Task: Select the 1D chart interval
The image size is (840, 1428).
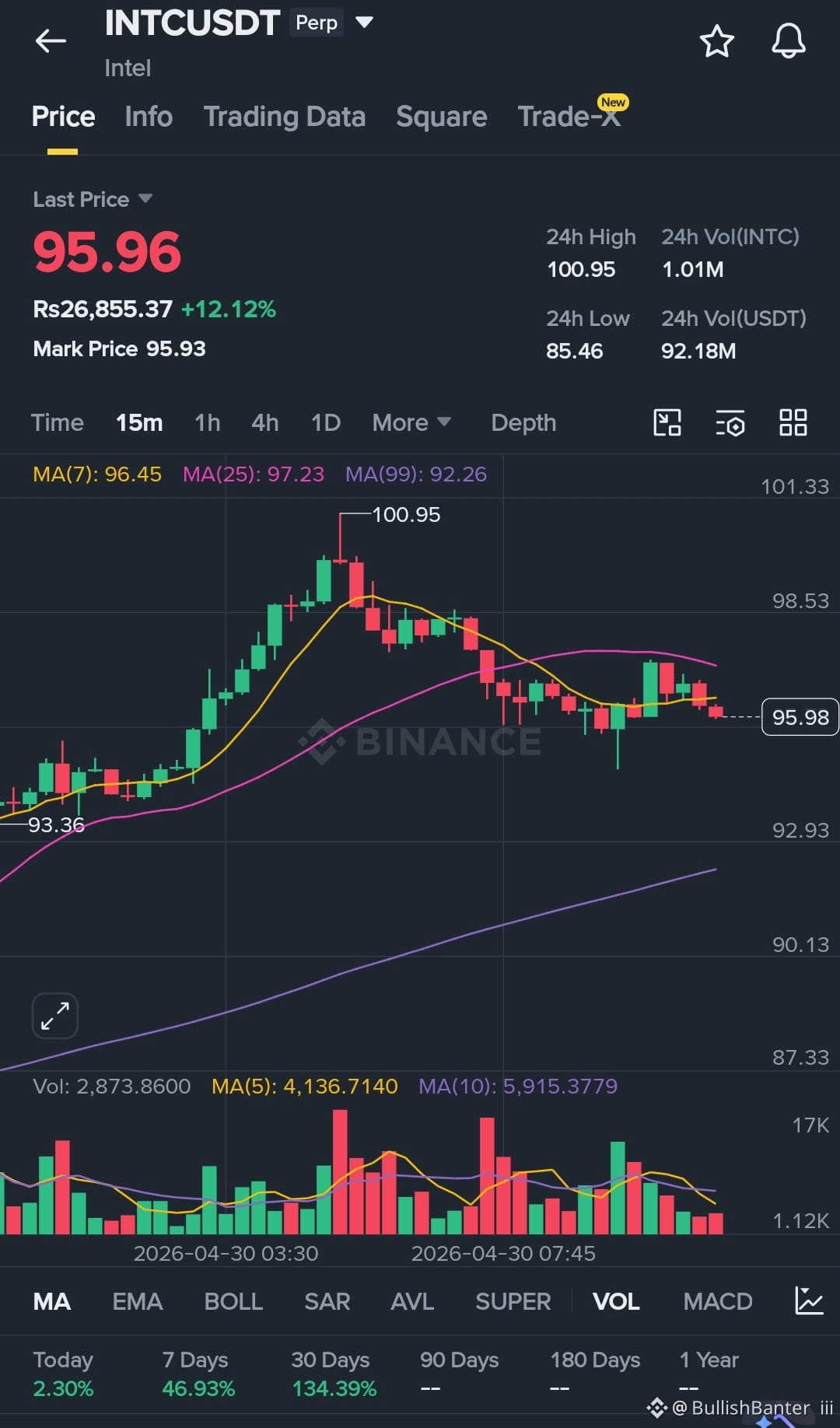Action: [326, 422]
